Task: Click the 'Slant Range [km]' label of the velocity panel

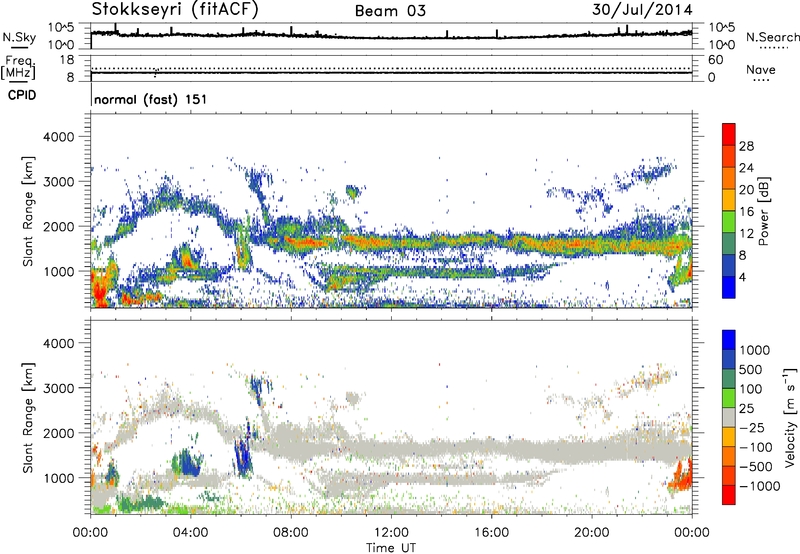Action: point(27,417)
